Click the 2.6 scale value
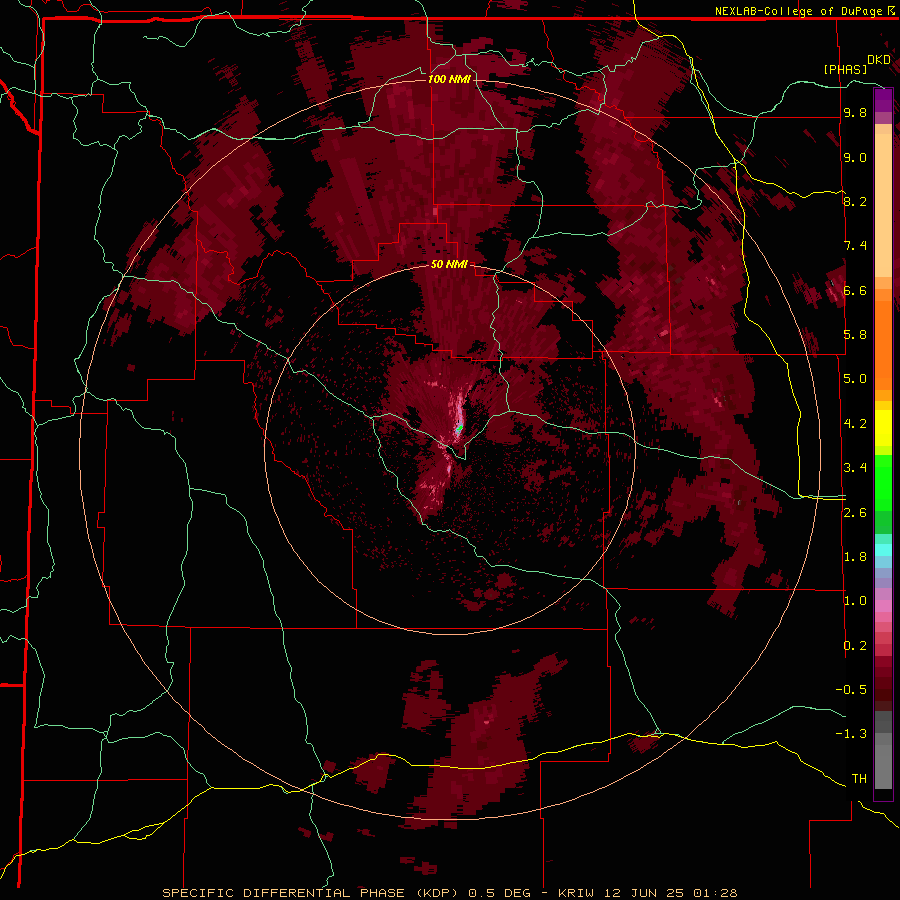This screenshot has height=900, width=900. (855, 512)
